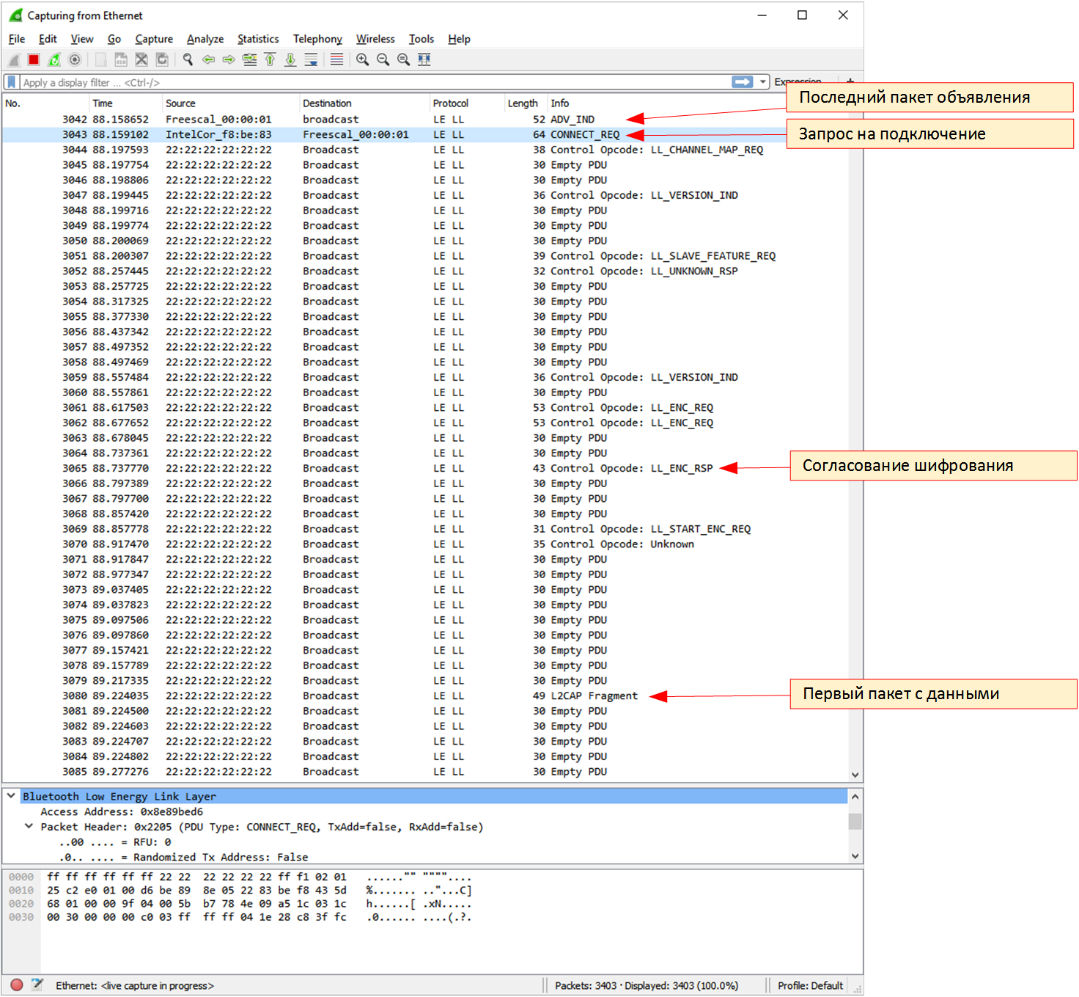This screenshot has width=1079, height=997.
Task: Select packet 3065 LL_ENC_RSP row
Action: pos(425,468)
